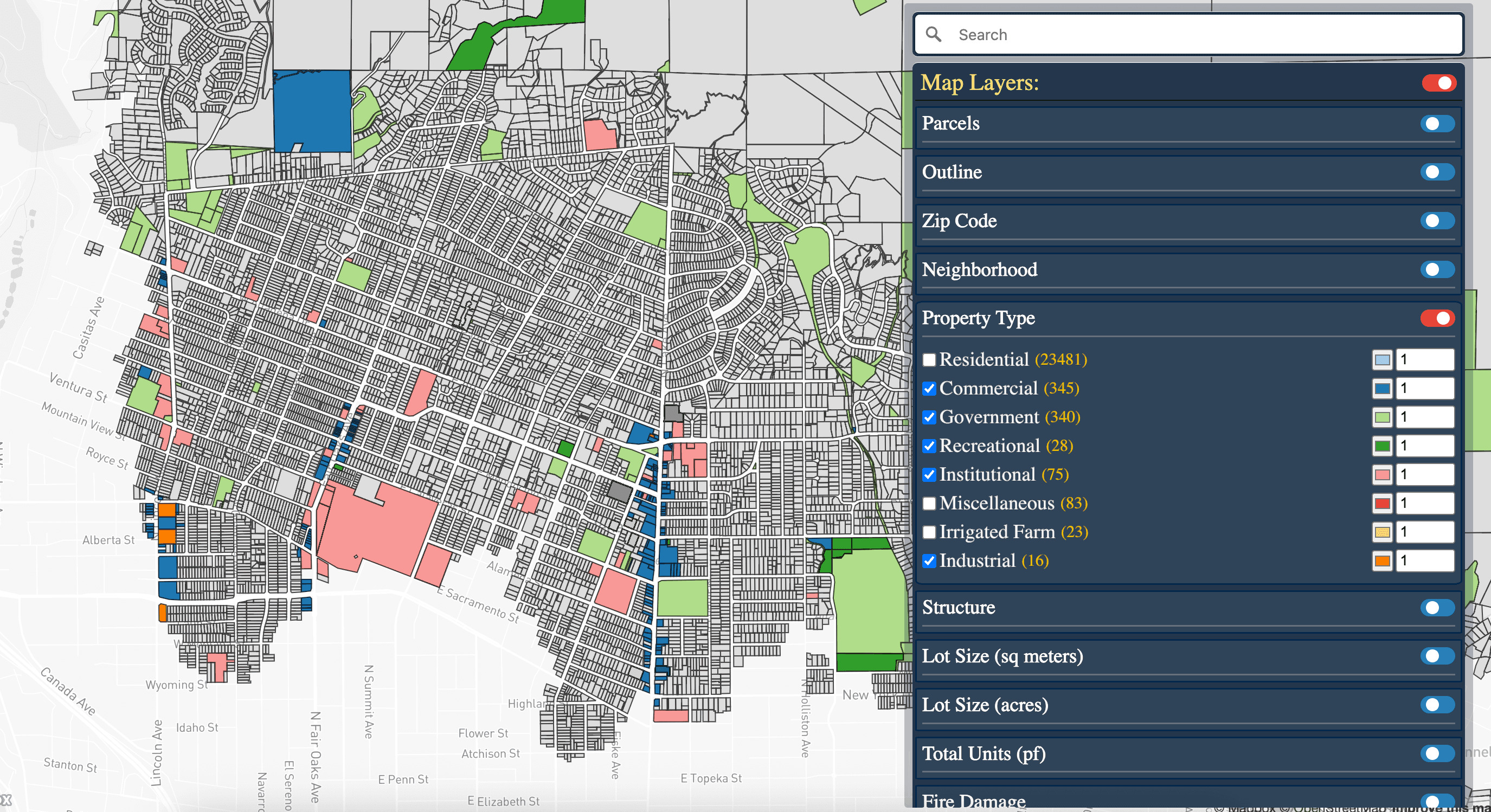Check the Residential property checkbox
This screenshot has width=1491, height=812.
(929, 359)
